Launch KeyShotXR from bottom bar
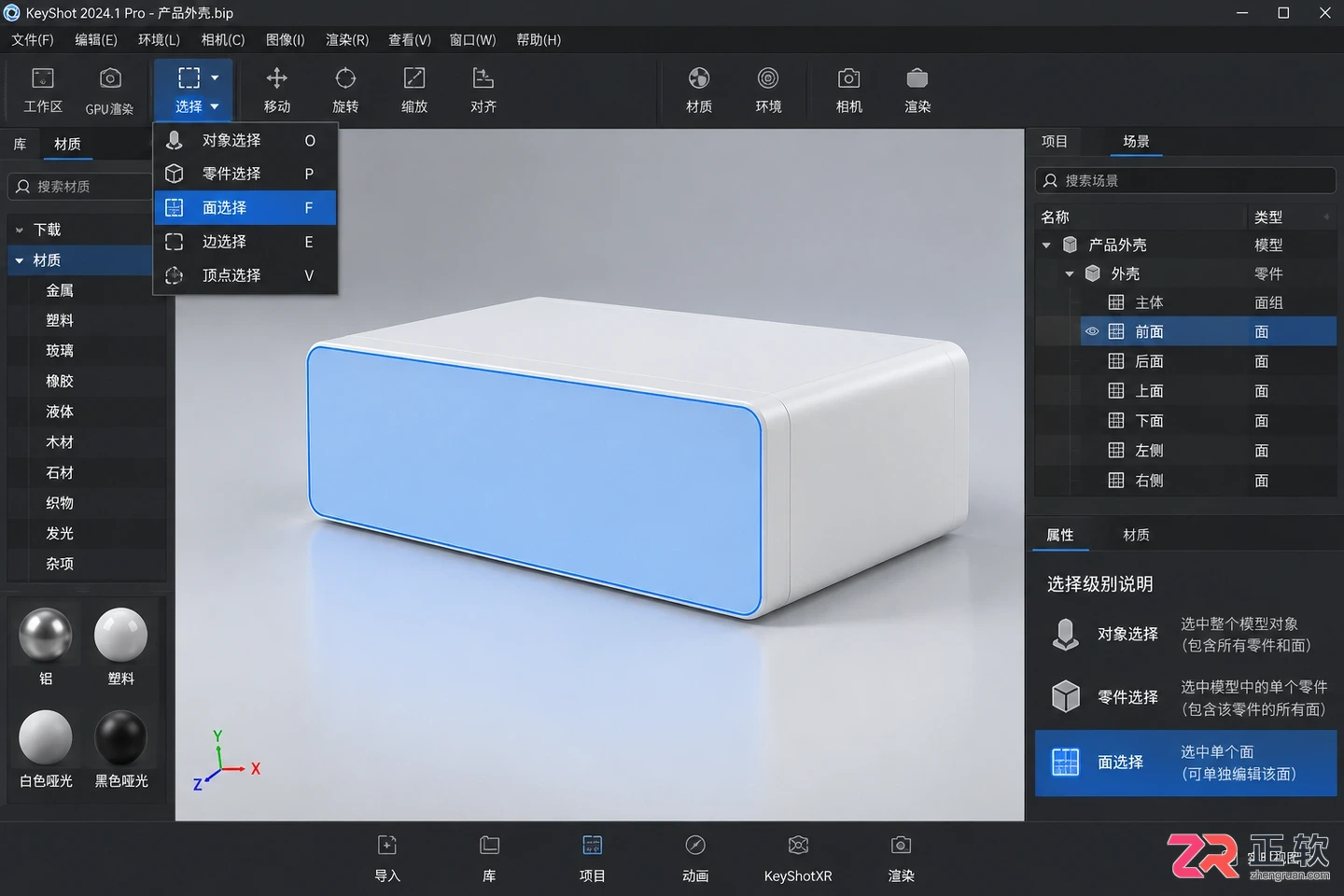This screenshot has width=1344, height=896. coord(798,859)
